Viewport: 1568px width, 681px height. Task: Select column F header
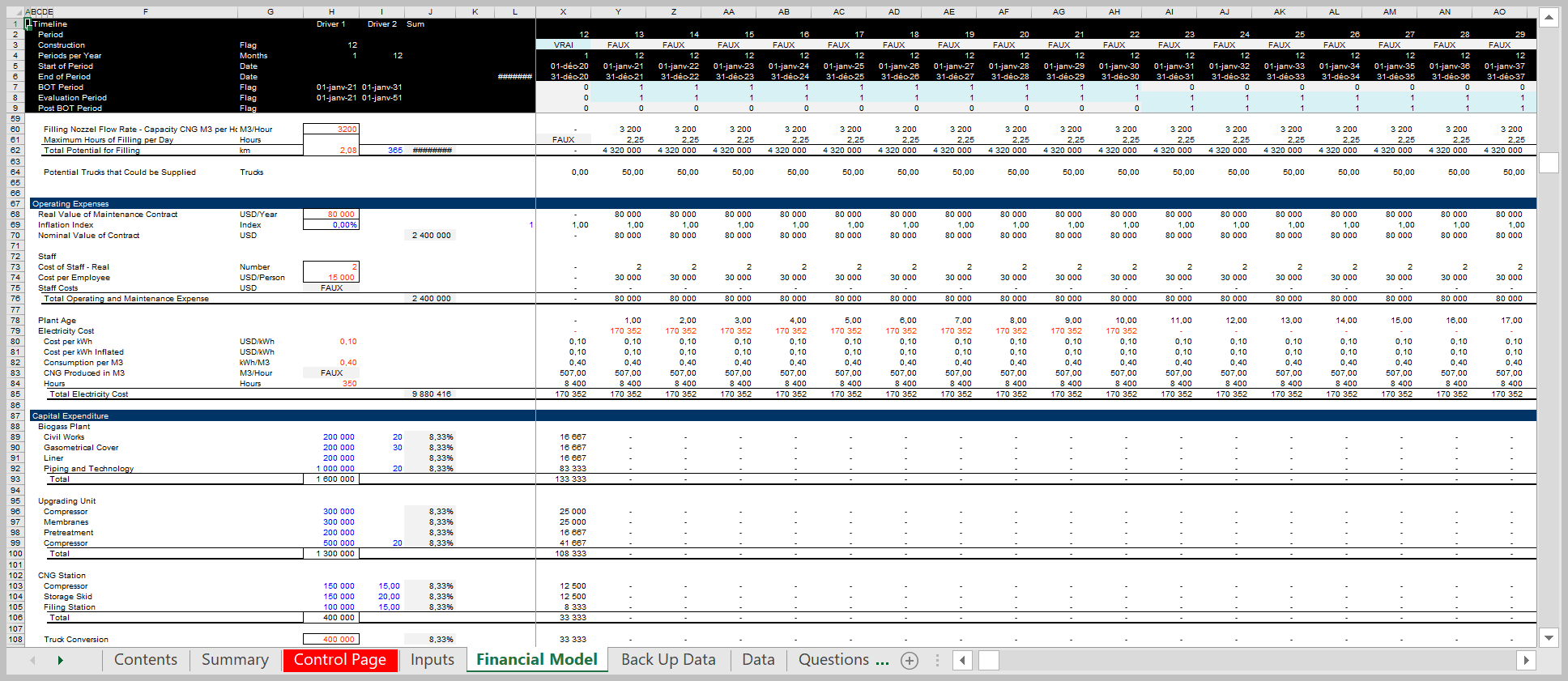146,12
